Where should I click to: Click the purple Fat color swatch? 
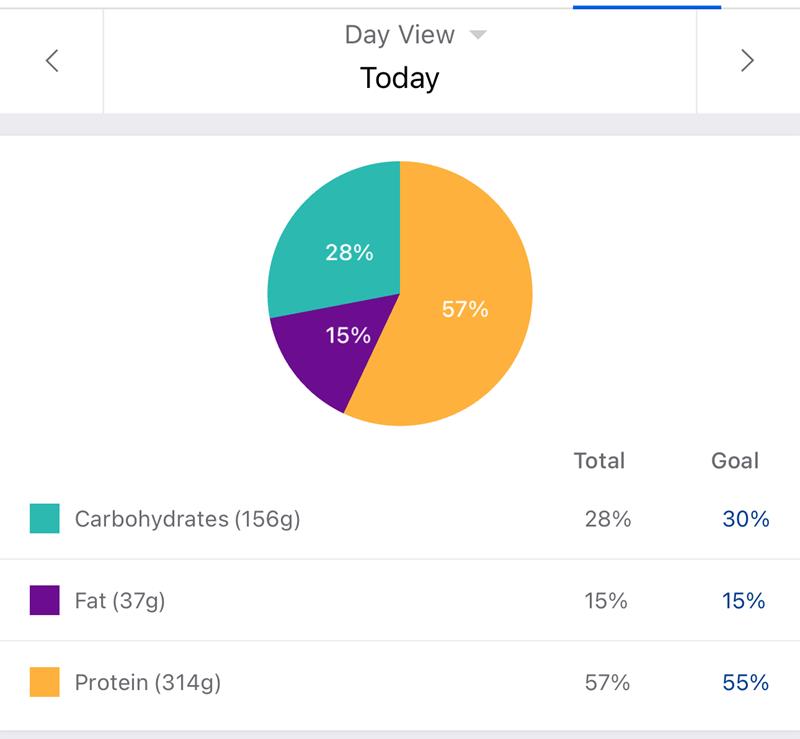point(45,601)
